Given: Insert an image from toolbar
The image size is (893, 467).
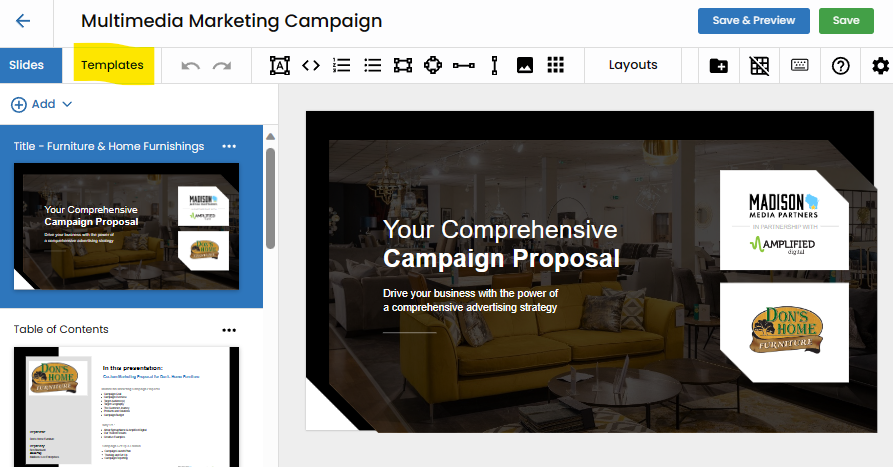Looking at the screenshot, I should pos(525,66).
